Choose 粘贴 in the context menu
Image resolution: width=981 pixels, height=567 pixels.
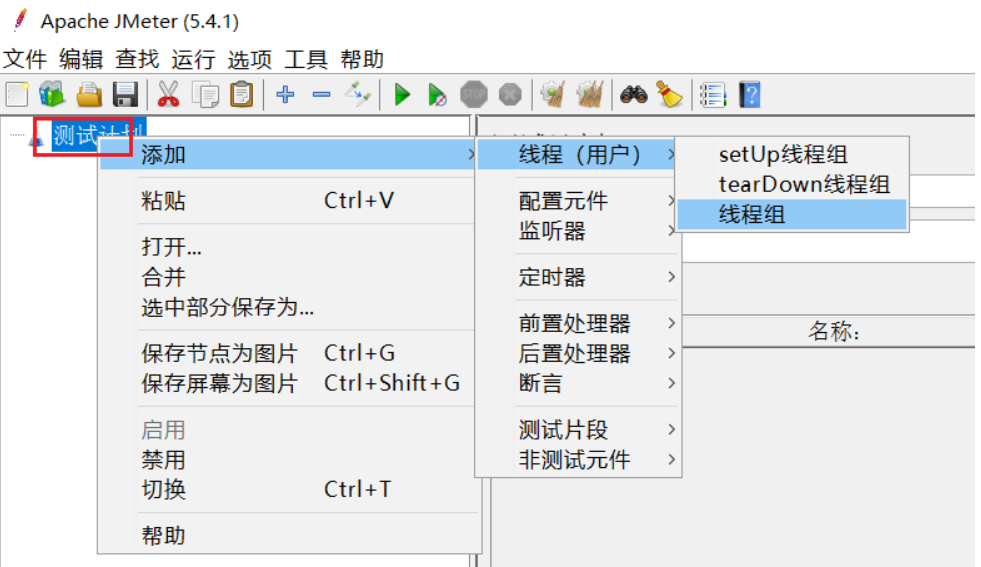click(289, 201)
